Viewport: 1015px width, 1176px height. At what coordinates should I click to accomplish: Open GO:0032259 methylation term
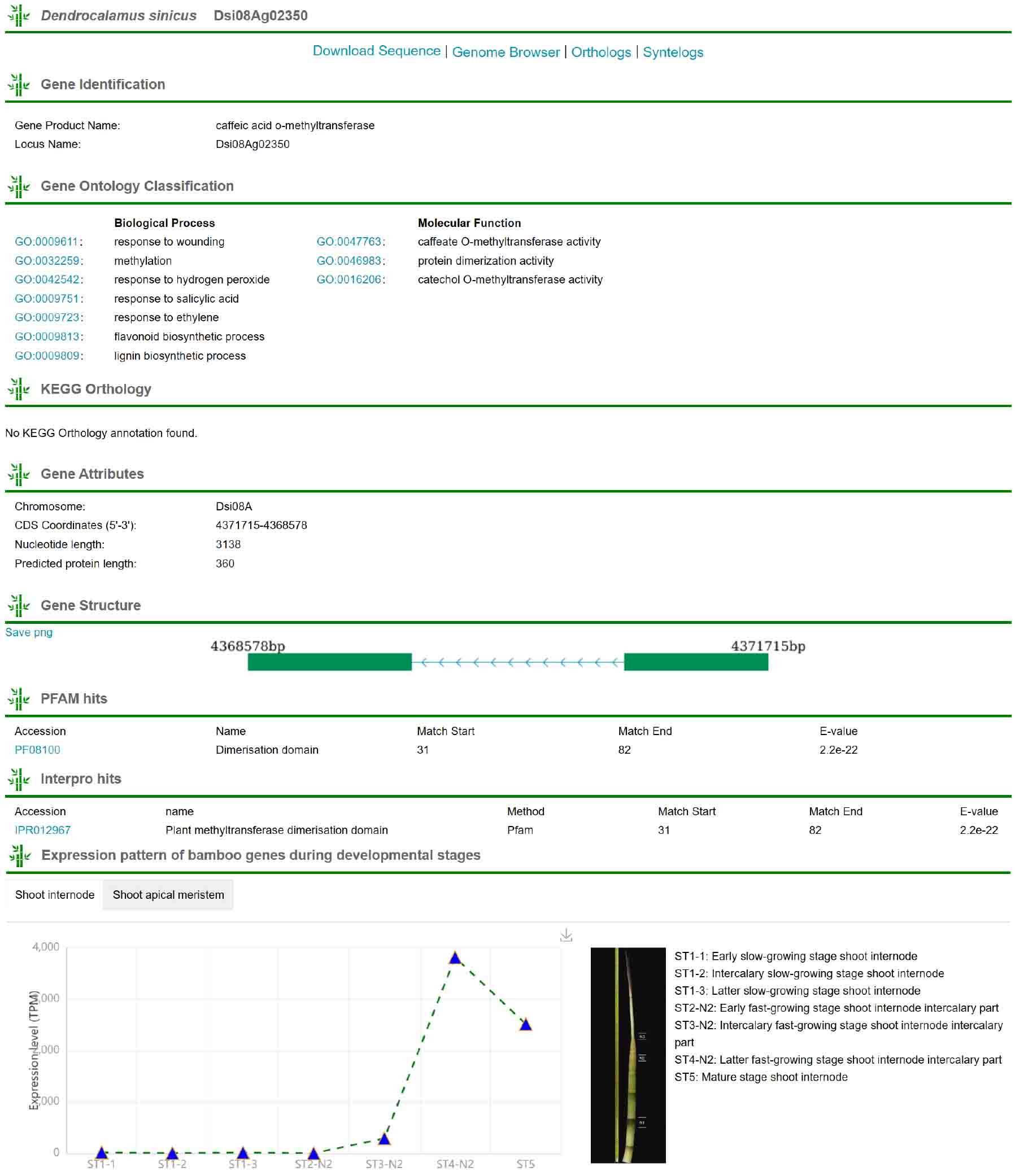point(46,261)
